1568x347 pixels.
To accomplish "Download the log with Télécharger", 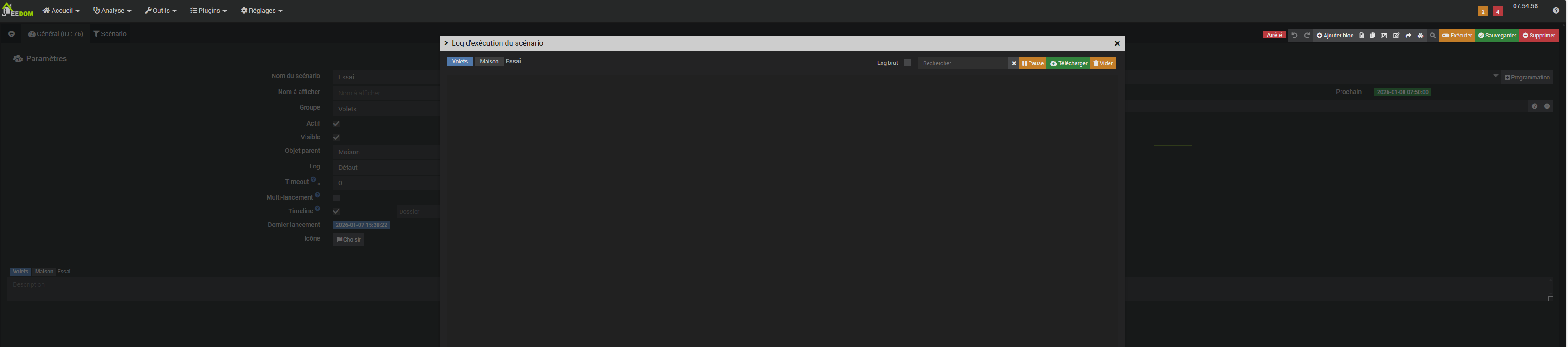I will coord(1068,63).
